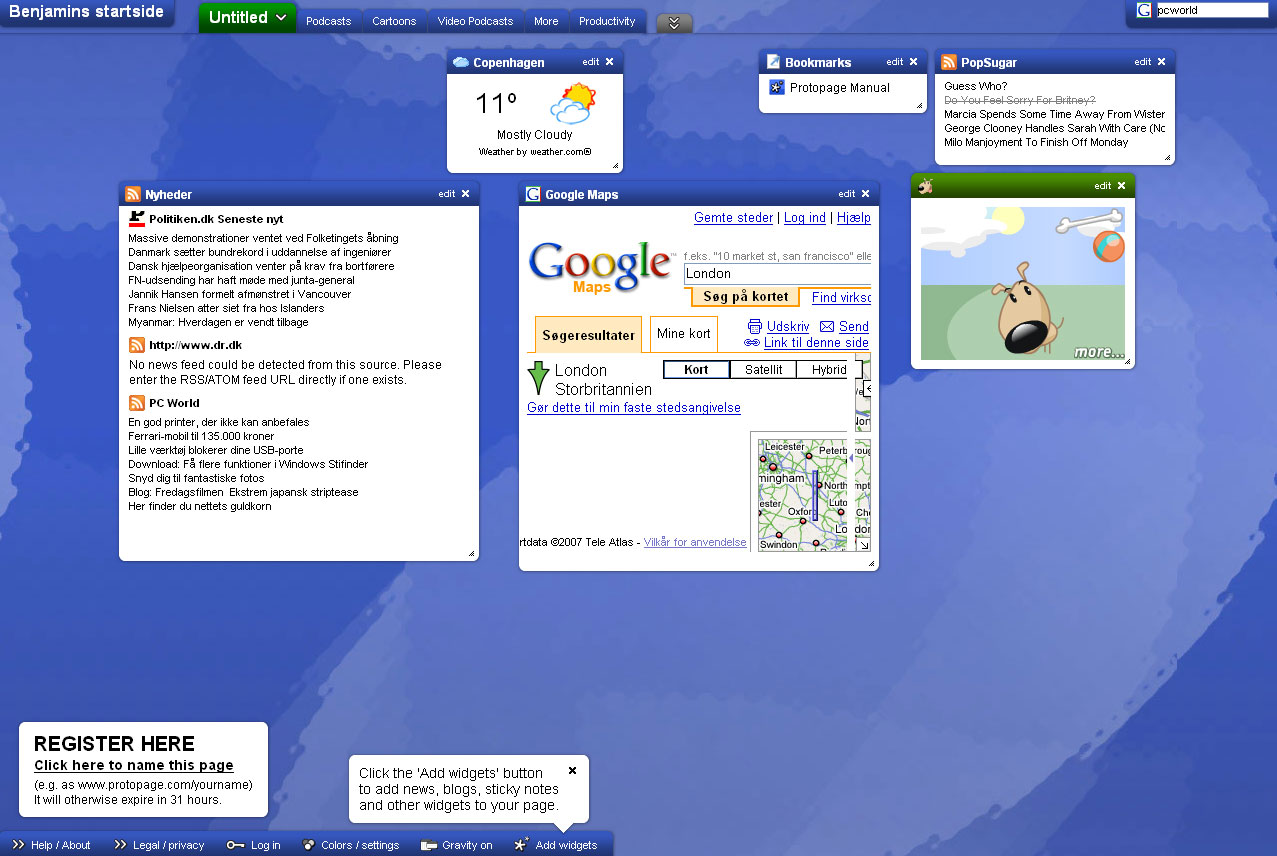The image size is (1277, 856).
Task: Click the Oxford area map thumbnail
Action: click(802, 496)
